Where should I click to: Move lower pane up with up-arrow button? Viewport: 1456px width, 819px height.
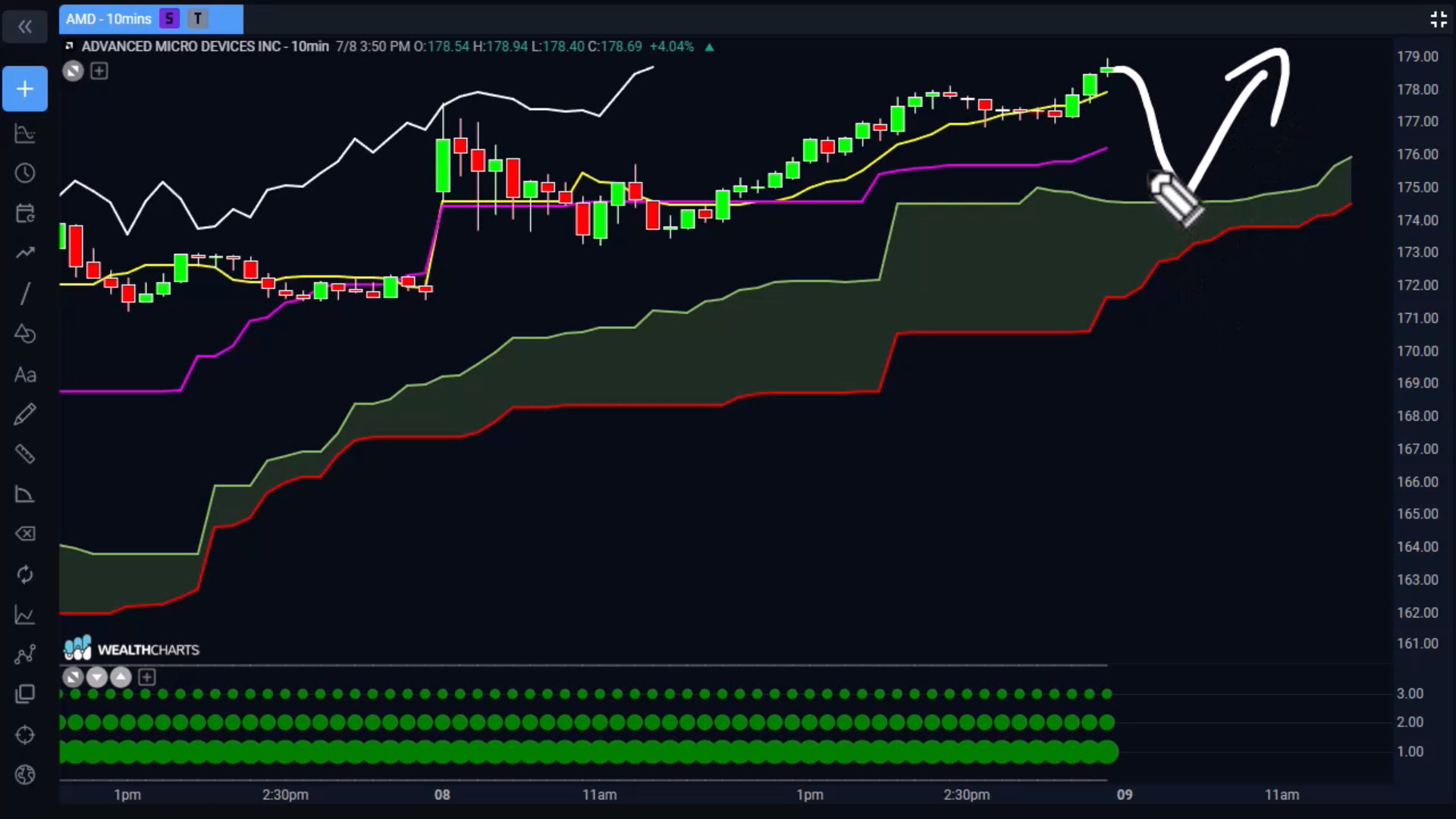(121, 677)
